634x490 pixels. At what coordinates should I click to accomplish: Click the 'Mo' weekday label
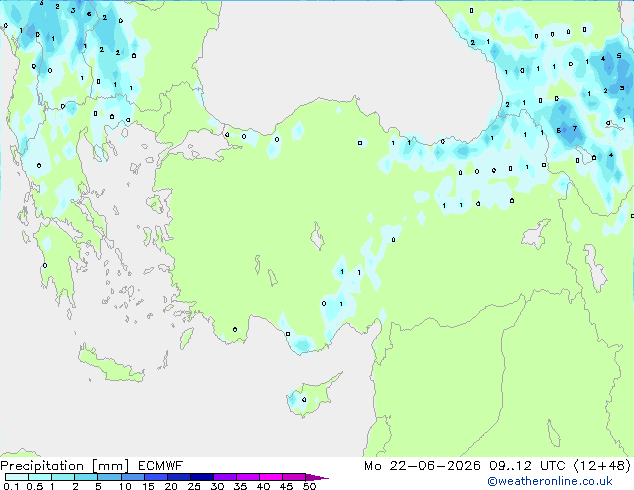[372, 466]
